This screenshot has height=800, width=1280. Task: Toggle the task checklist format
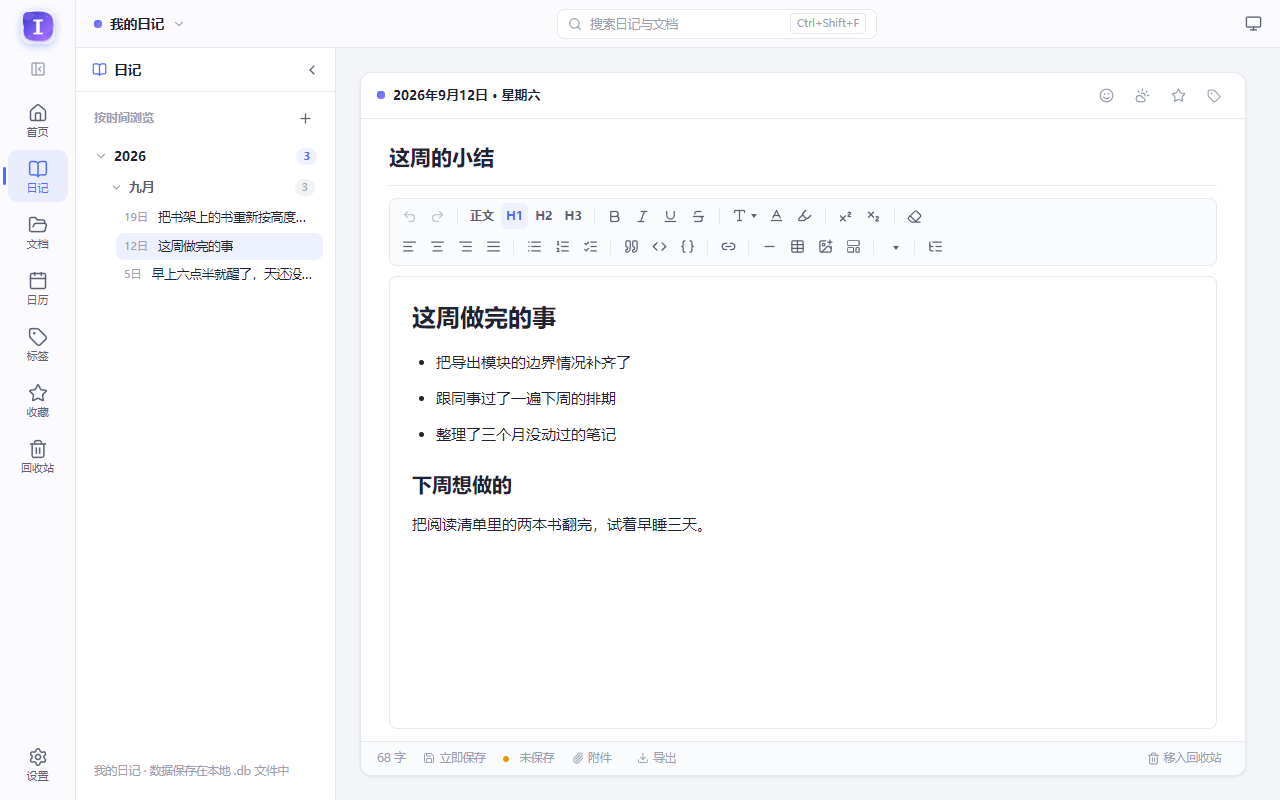click(590, 246)
